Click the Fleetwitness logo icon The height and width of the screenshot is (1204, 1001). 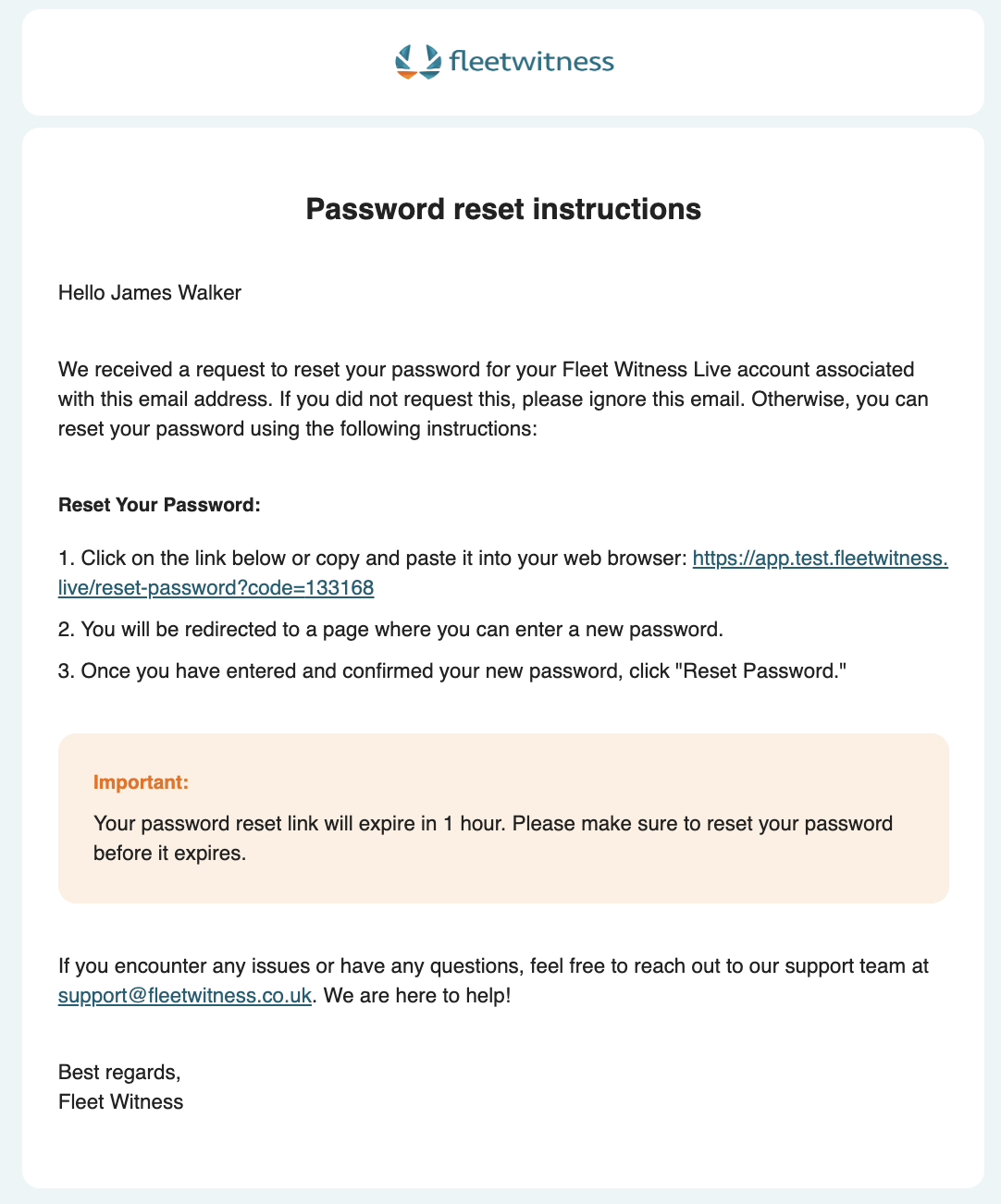(x=417, y=62)
